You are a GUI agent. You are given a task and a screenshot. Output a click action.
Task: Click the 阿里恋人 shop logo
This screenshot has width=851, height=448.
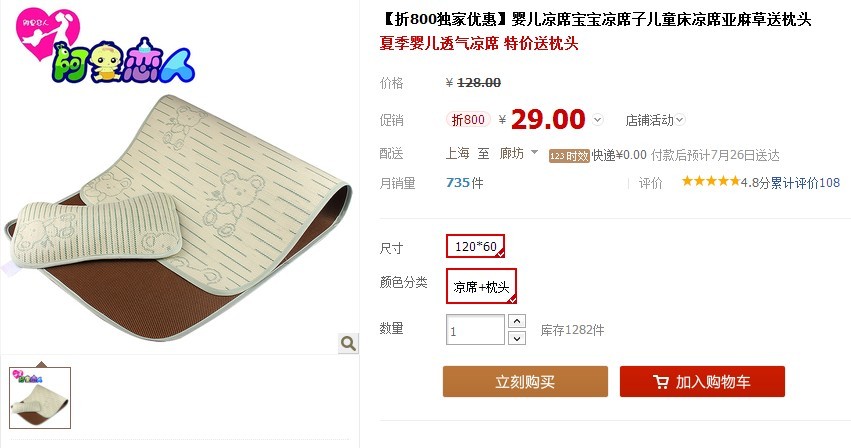tap(105, 47)
